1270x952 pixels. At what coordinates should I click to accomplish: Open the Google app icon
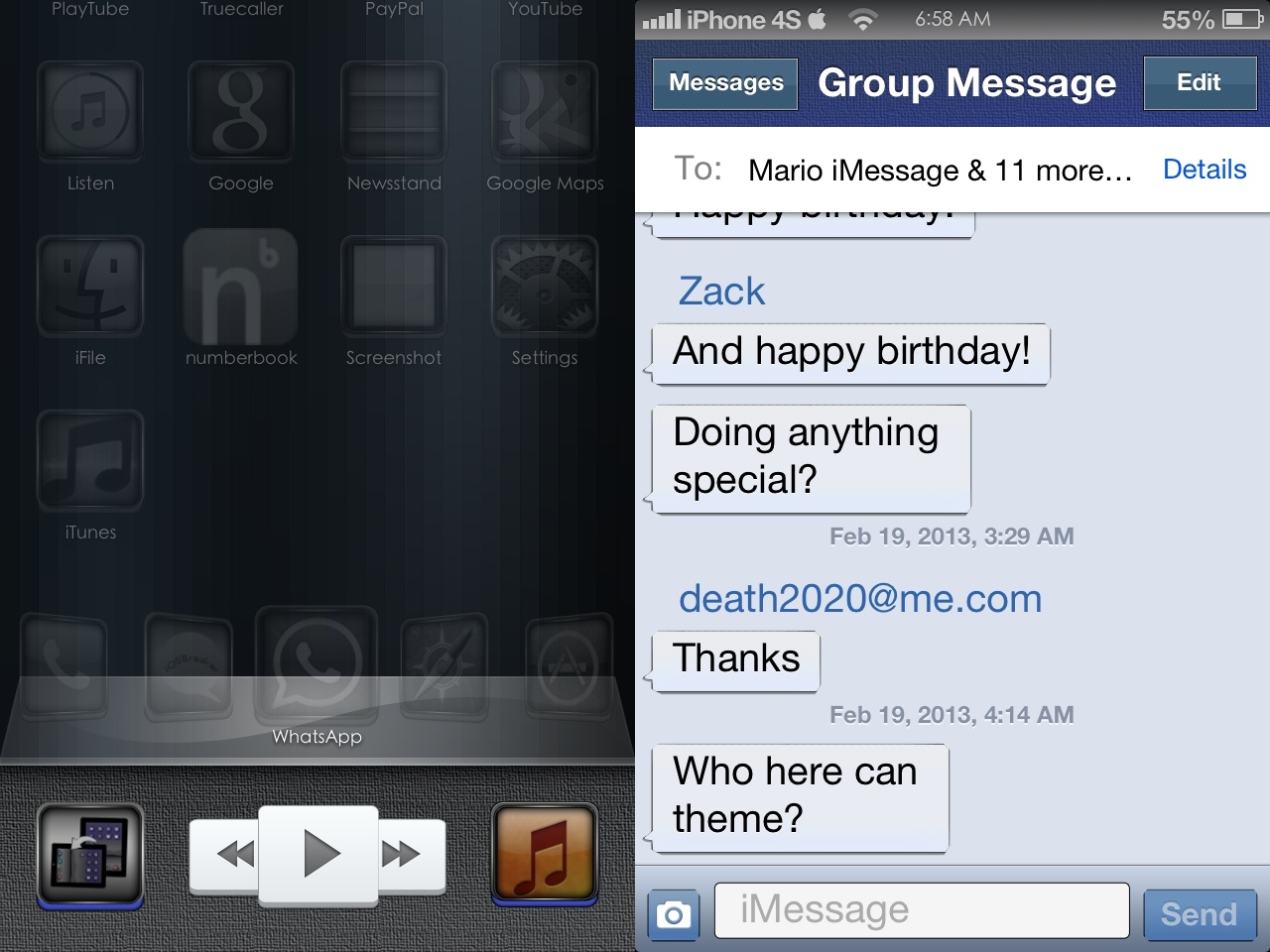point(241,112)
